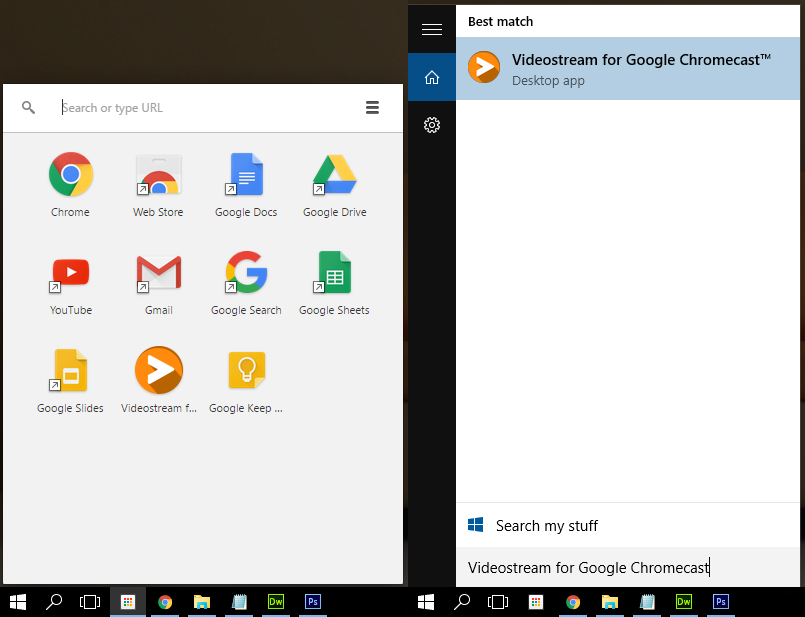Screen dimensions: 805x617
Task: Click the 'Search or type URL' field
Action: 200,108
